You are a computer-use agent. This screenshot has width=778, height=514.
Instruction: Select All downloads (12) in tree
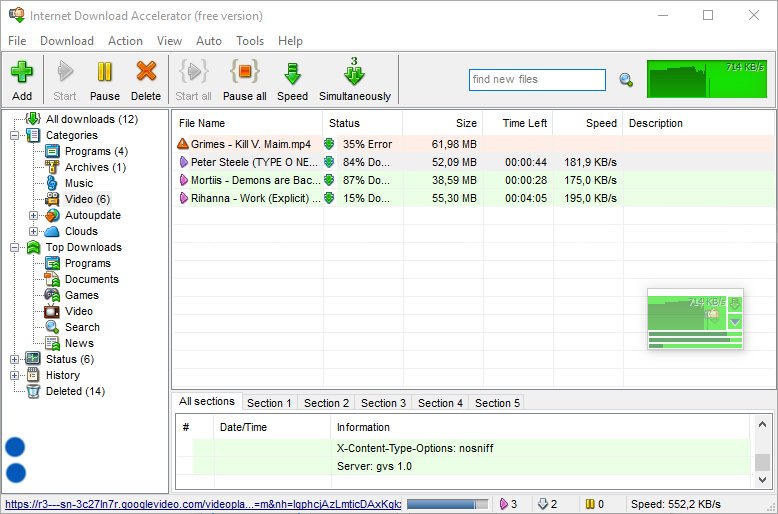tap(92, 119)
